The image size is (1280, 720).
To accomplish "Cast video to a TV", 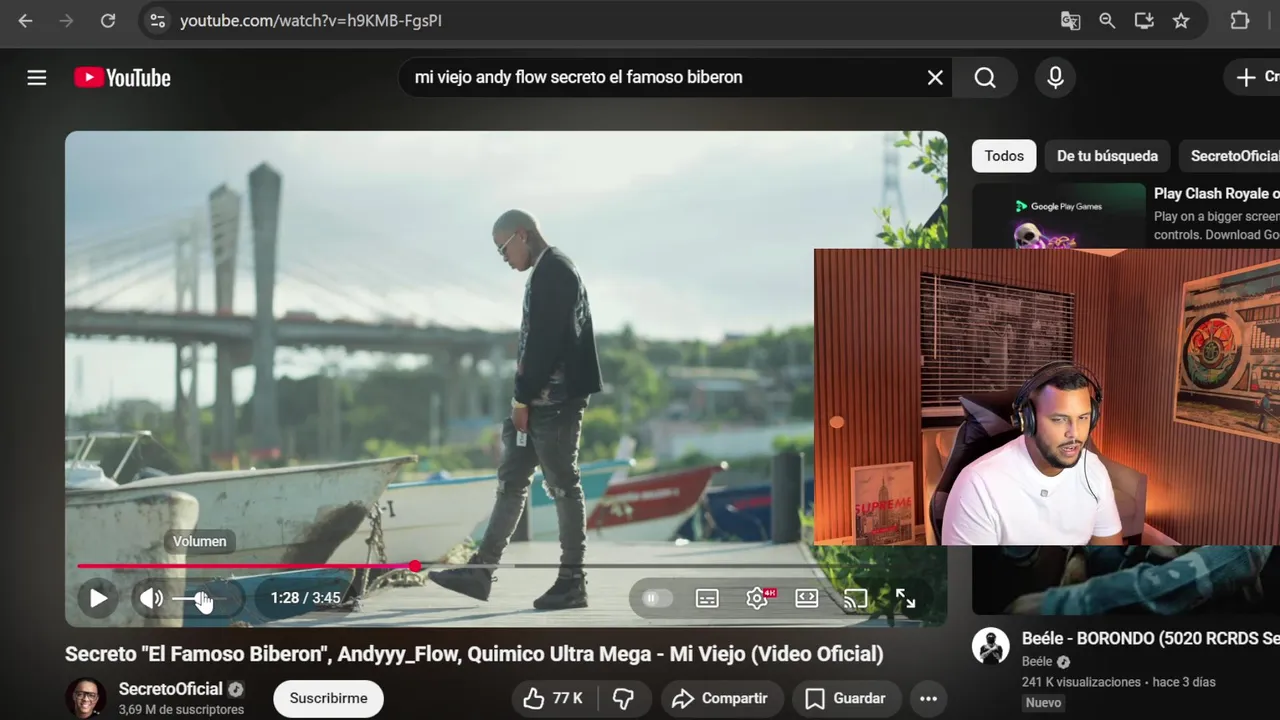I will 856,598.
